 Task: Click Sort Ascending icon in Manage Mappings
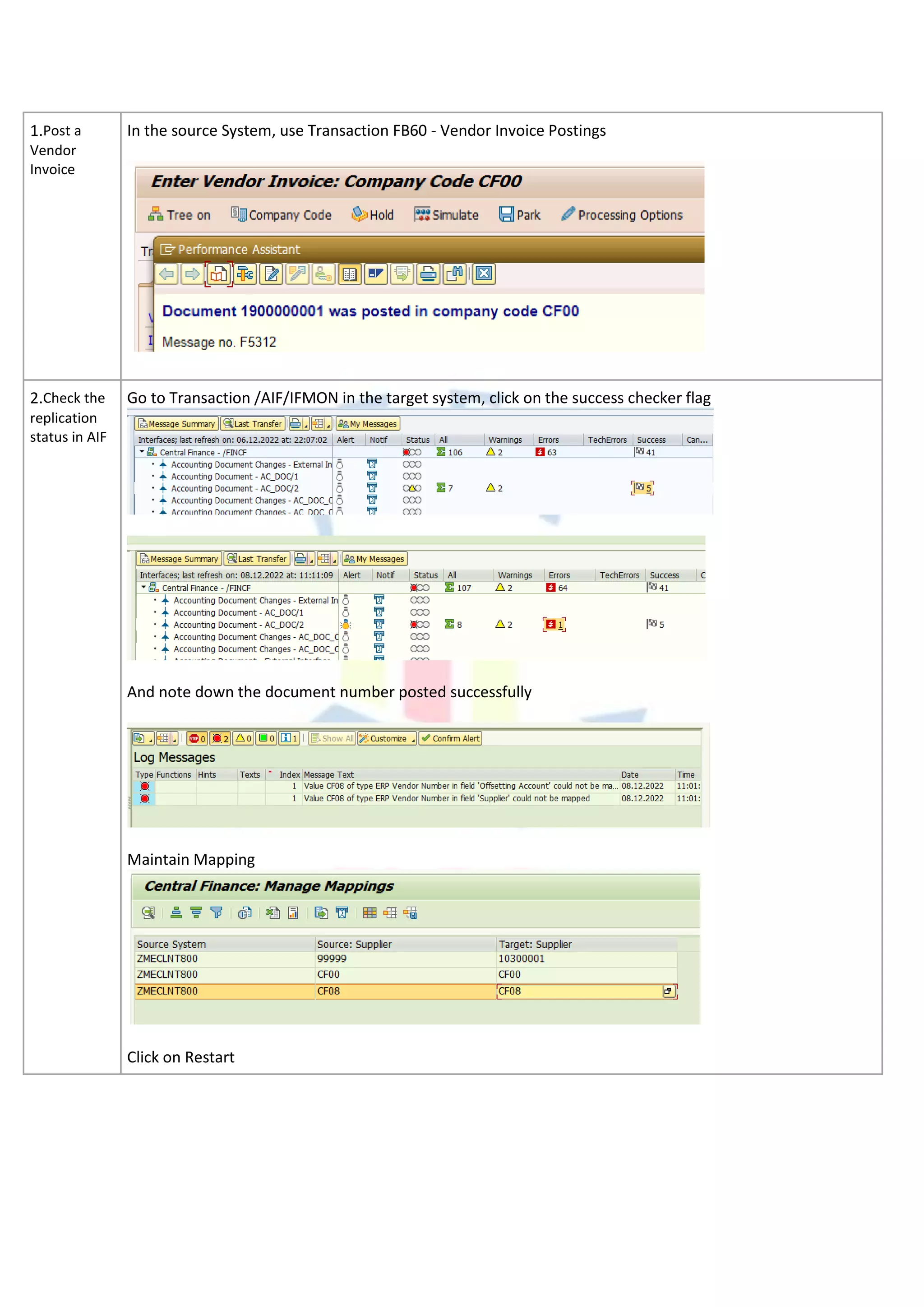(176, 913)
